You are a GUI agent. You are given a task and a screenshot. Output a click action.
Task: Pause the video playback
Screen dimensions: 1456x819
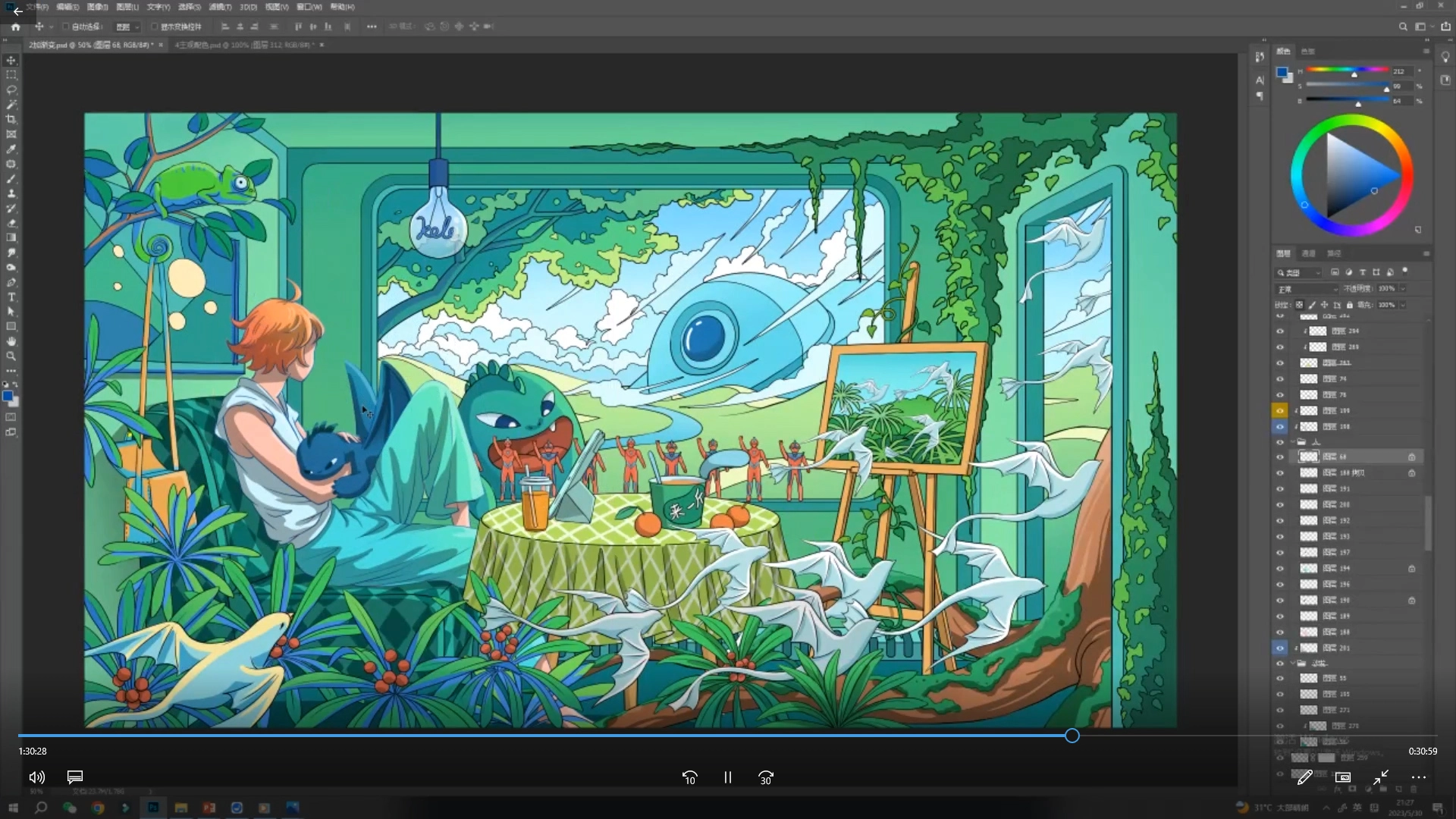pyautogui.click(x=727, y=777)
